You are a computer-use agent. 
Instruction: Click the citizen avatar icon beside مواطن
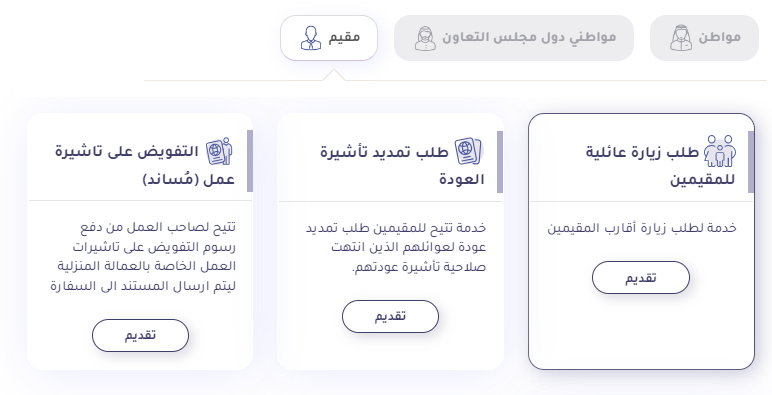coord(680,38)
